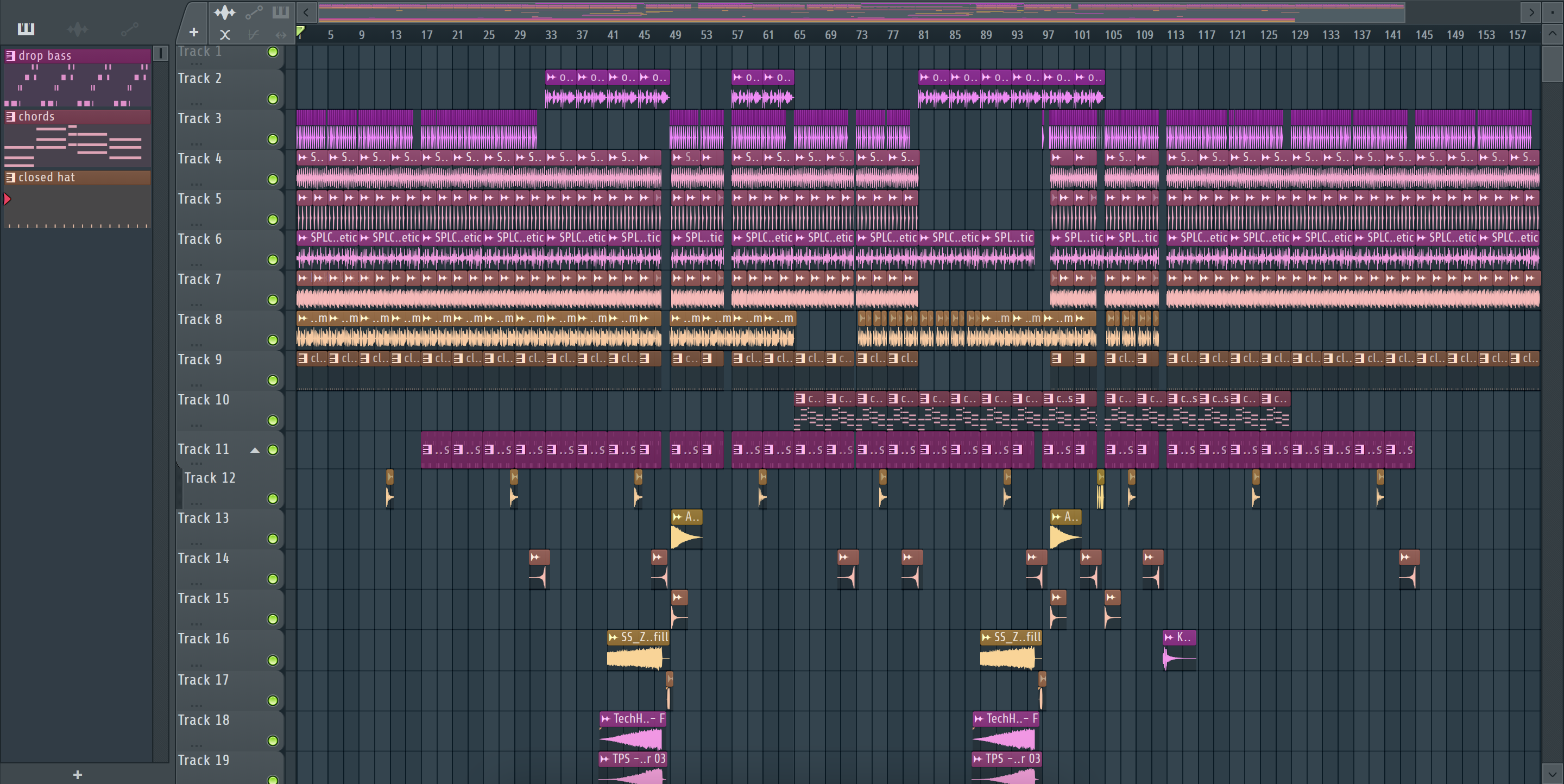
Task: Select the closed hat pattern
Action: click(78, 177)
